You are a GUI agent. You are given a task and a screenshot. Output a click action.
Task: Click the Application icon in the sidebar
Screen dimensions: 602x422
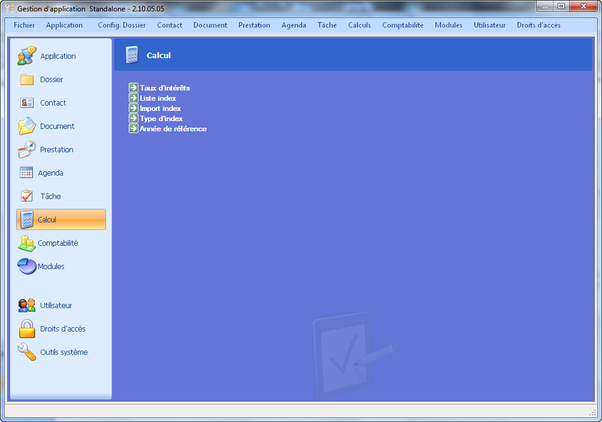point(27,56)
